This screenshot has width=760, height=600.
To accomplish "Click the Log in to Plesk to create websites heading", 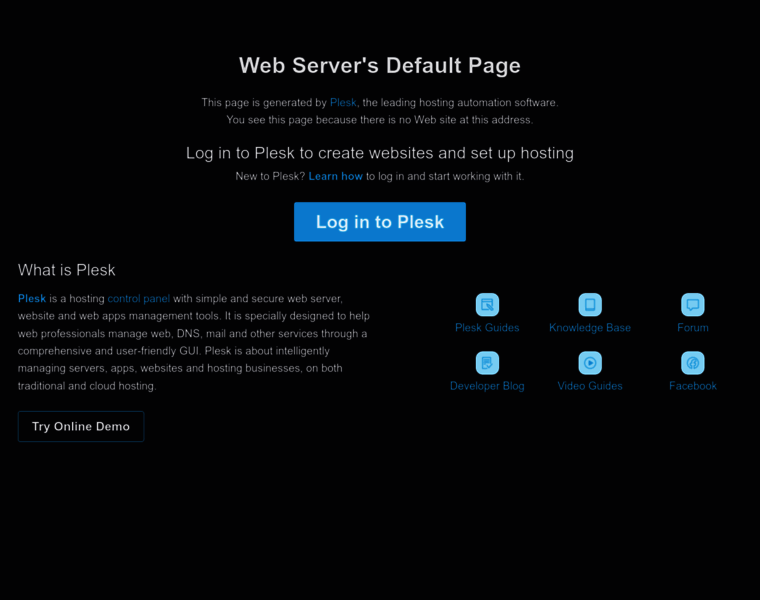I will coord(380,153).
